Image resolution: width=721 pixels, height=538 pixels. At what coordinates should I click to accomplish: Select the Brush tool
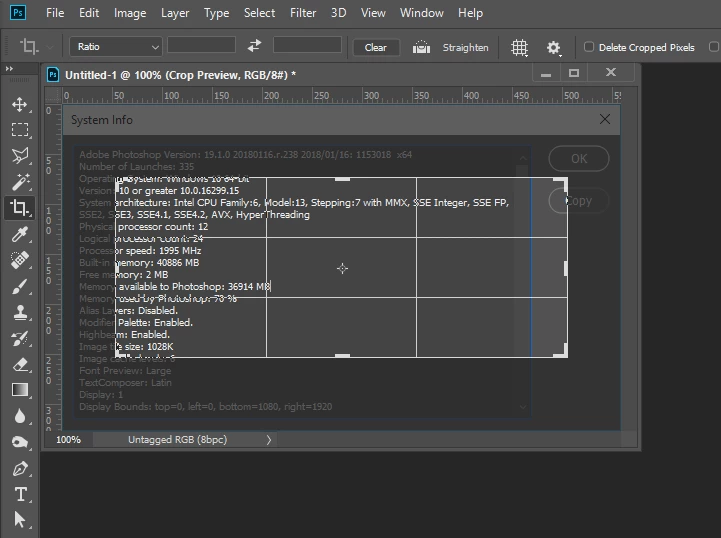pos(19,286)
